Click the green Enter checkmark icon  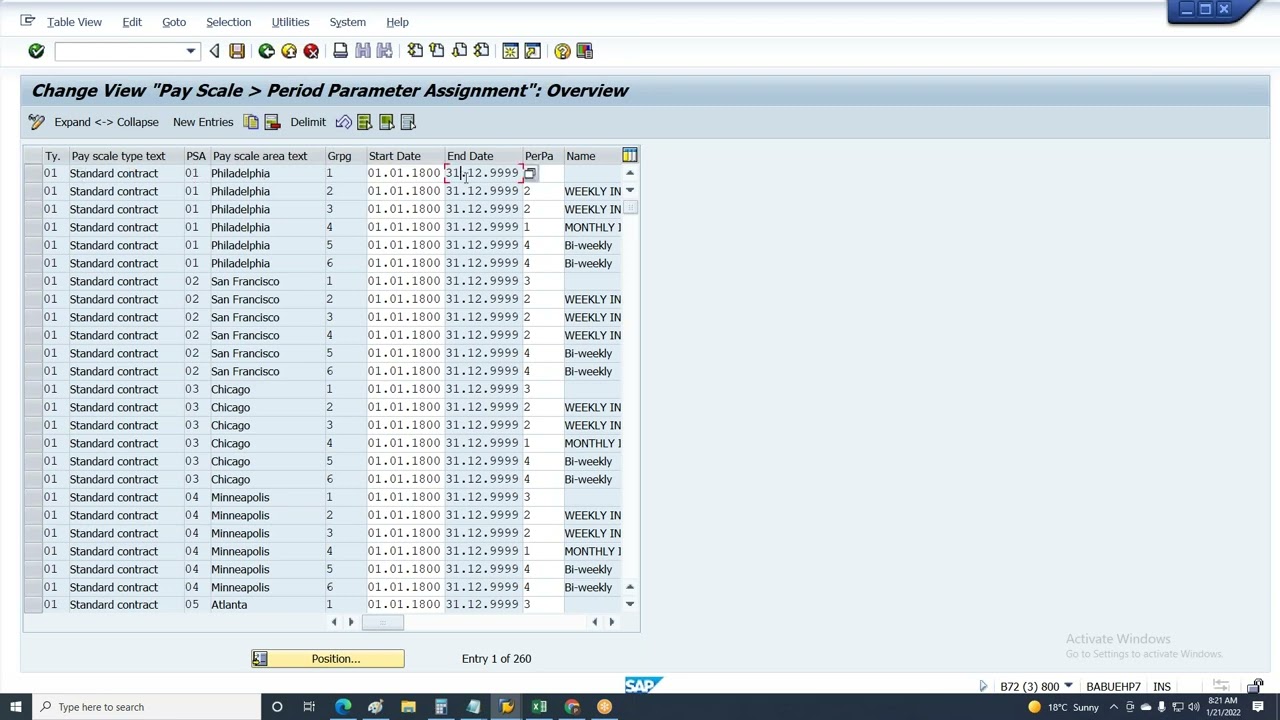[36, 51]
